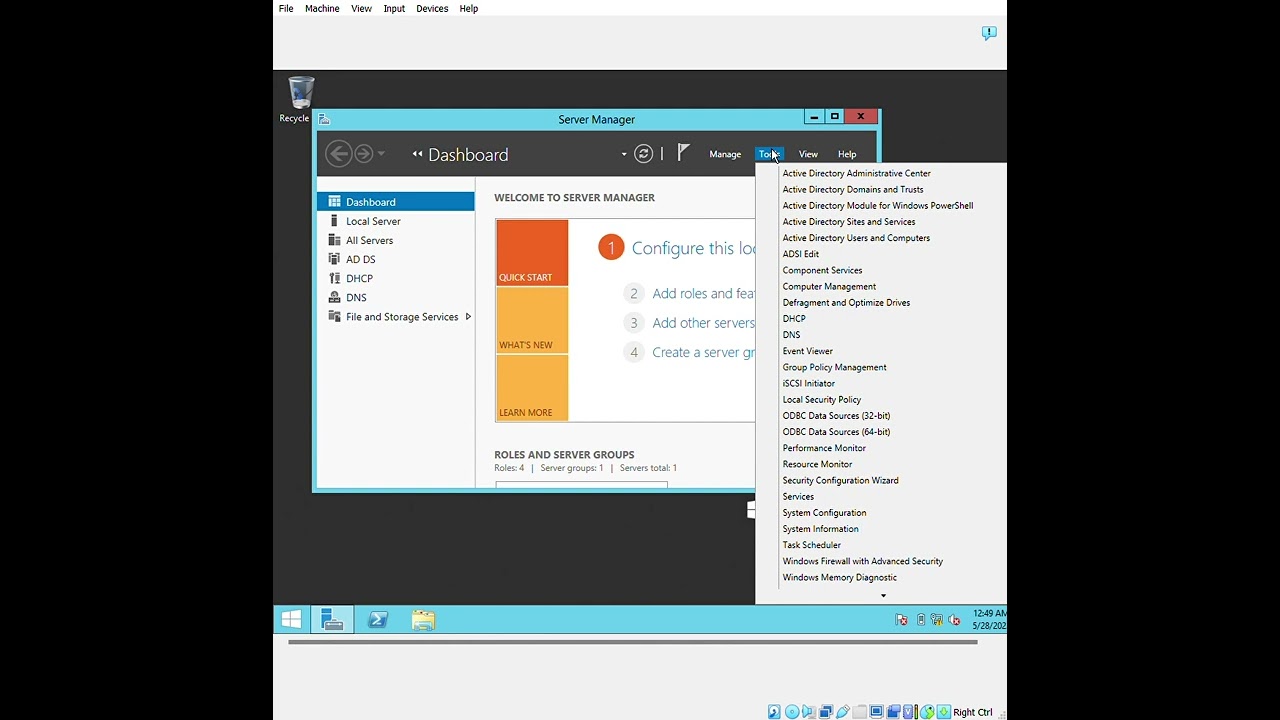Viewport: 1280px width, 720px height.
Task: Click the Add roles and features link
Action: (703, 293)
